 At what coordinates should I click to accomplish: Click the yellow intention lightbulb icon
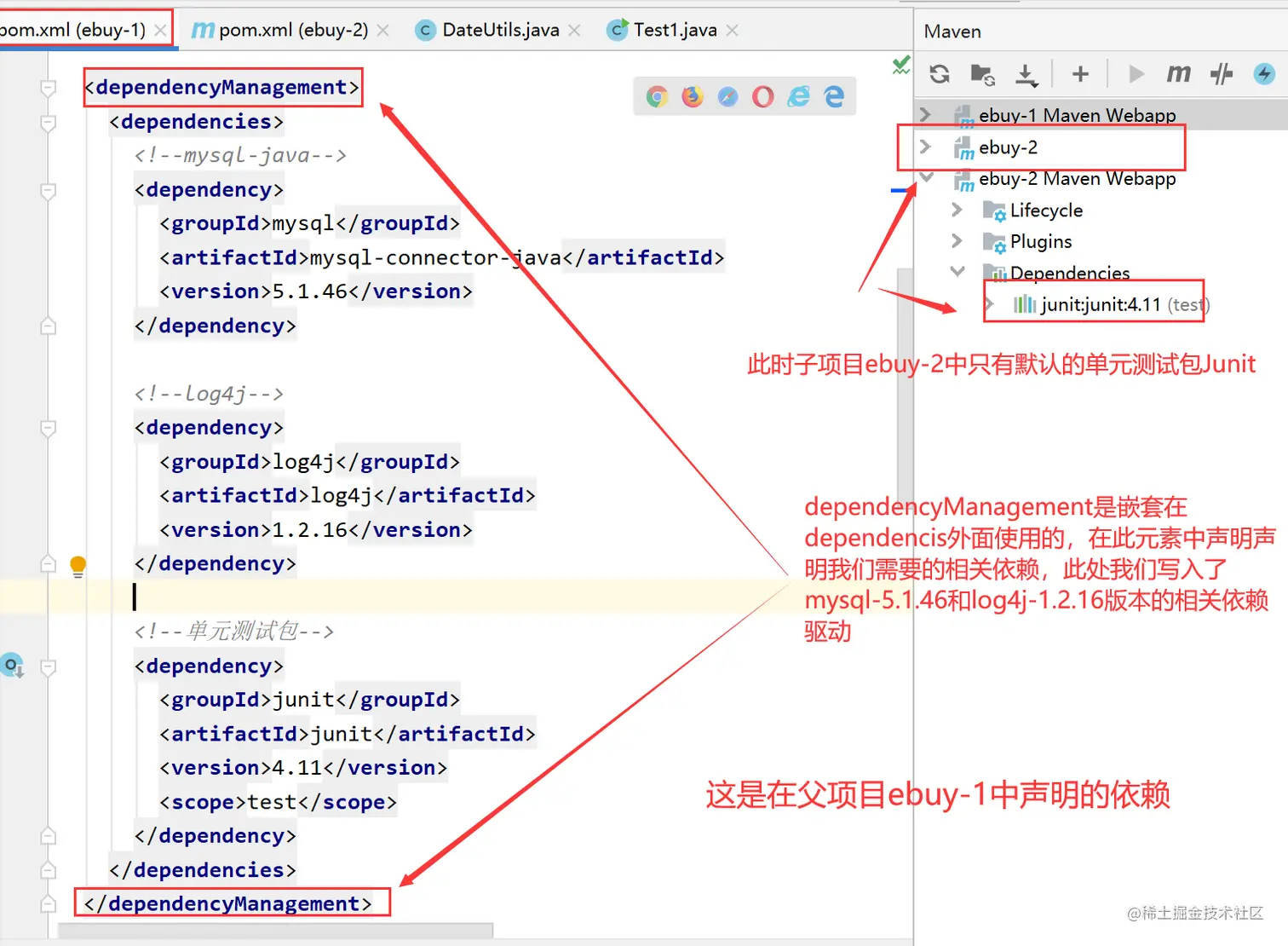pos(78,567)
